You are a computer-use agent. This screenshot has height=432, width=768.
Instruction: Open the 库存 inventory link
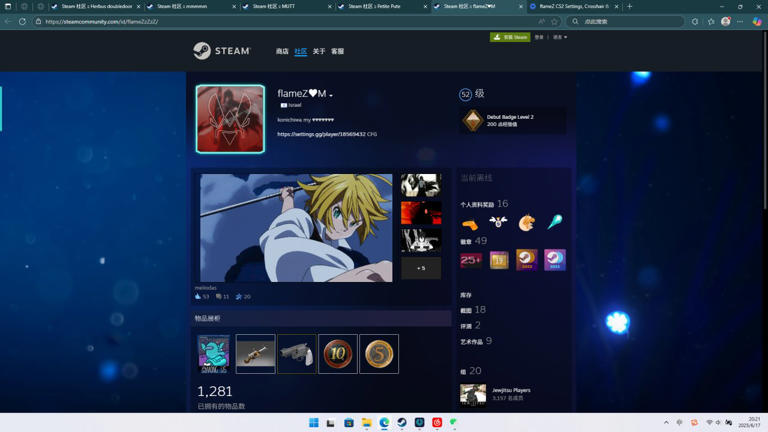coord(466,295)
